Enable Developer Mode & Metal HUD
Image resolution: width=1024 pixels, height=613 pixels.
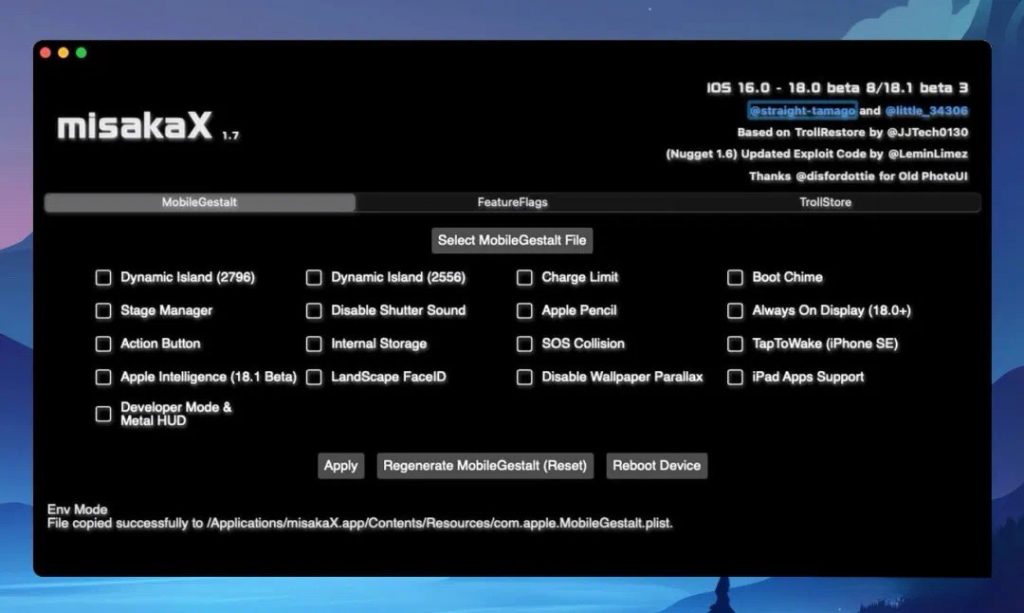tap(103, 414)
